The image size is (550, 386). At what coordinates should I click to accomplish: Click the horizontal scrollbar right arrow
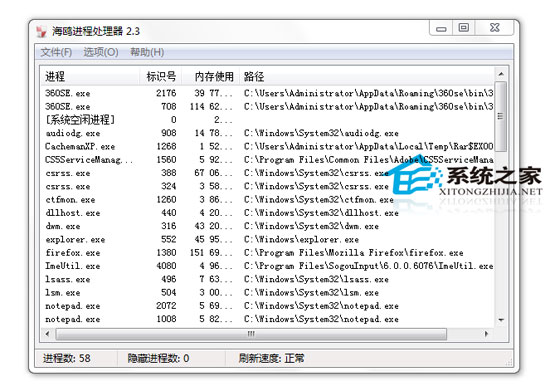[486, 334]
